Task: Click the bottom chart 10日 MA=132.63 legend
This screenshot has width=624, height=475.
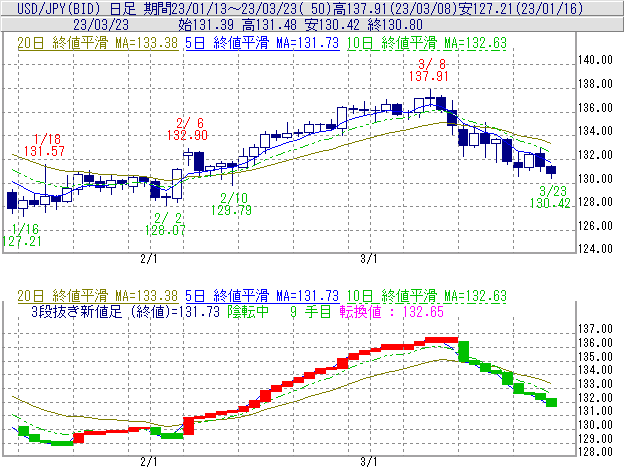Action: click(x=427, y=296)
